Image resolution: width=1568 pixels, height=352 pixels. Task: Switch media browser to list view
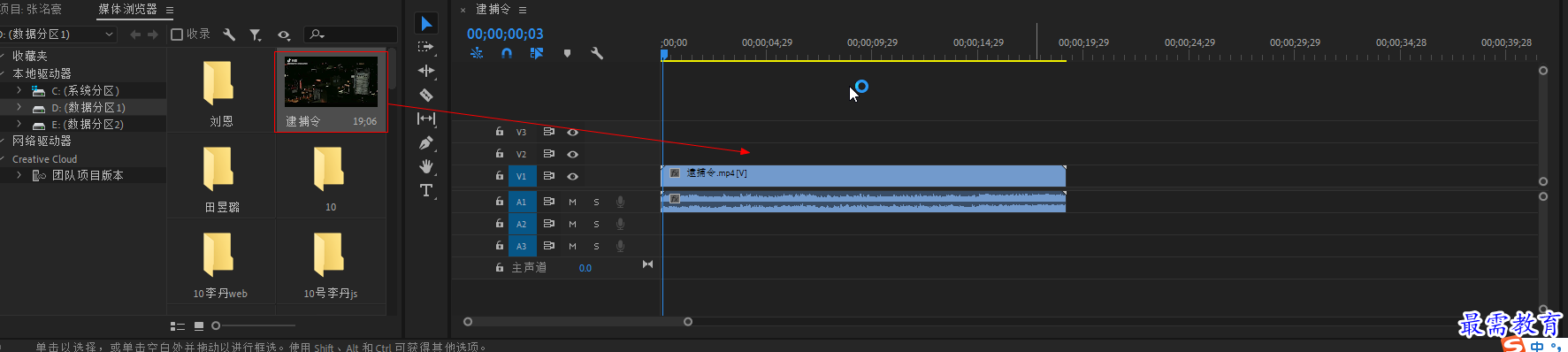pyautogui.click(x=178, y=326)
